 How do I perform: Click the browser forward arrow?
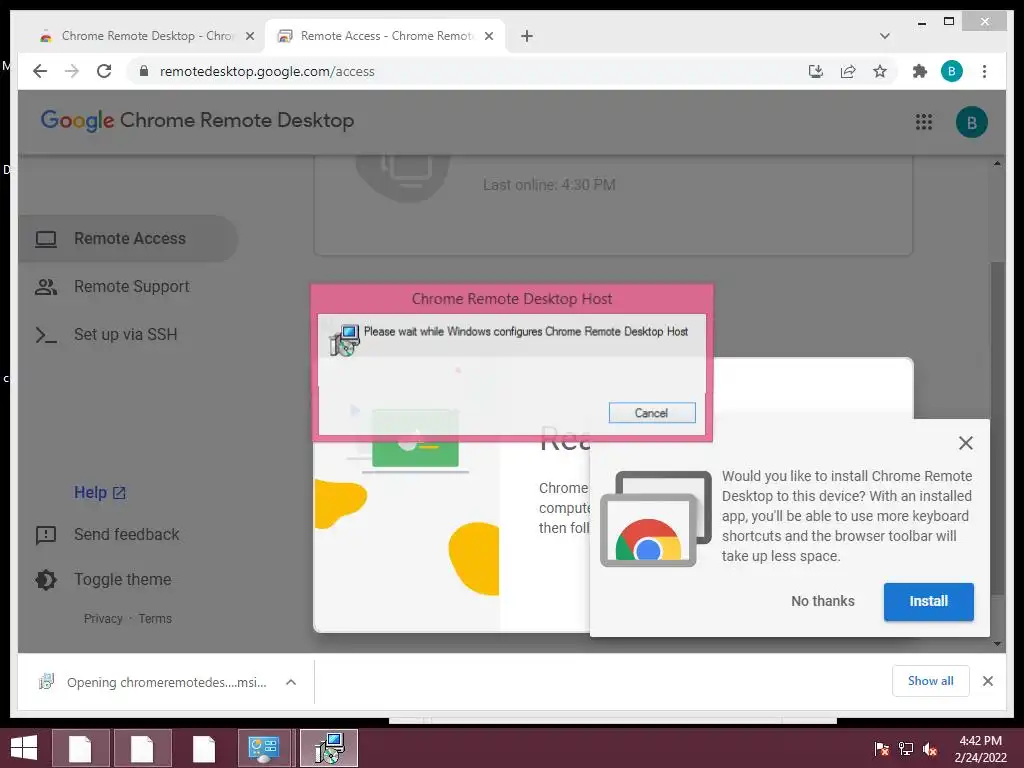coord(72,71)
